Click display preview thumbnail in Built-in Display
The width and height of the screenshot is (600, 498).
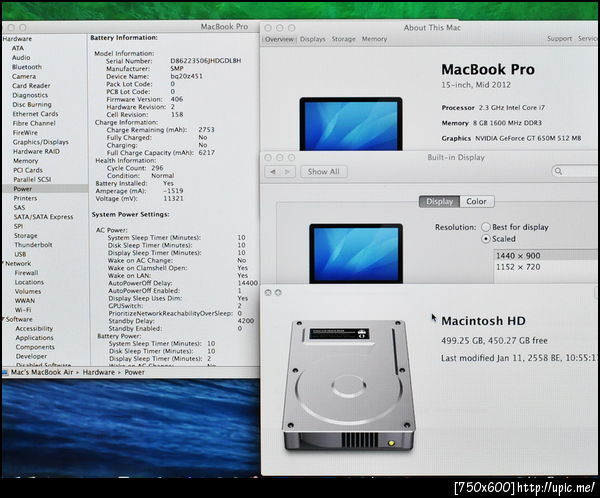click(x=356, y=253)
